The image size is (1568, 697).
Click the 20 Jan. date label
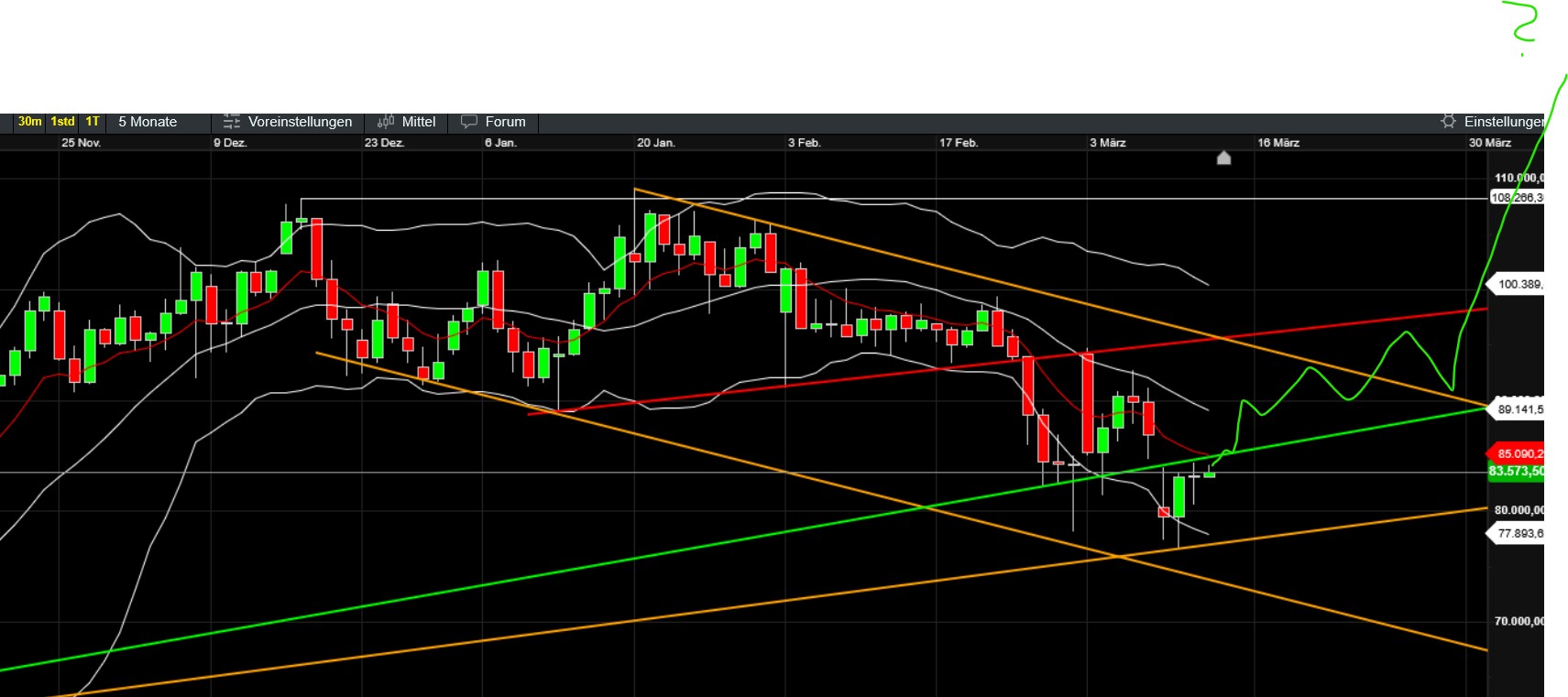[x=656, y=143]
